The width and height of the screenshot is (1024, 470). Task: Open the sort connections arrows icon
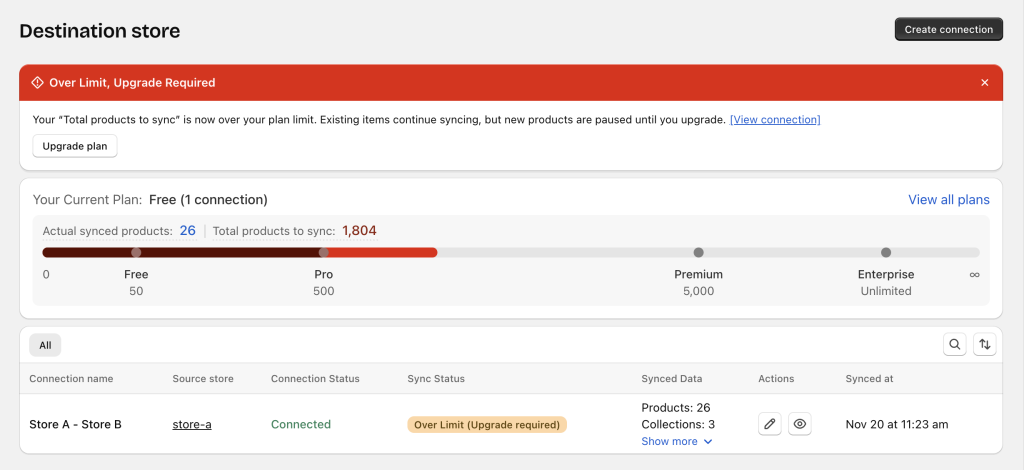(x=985, y=345)
